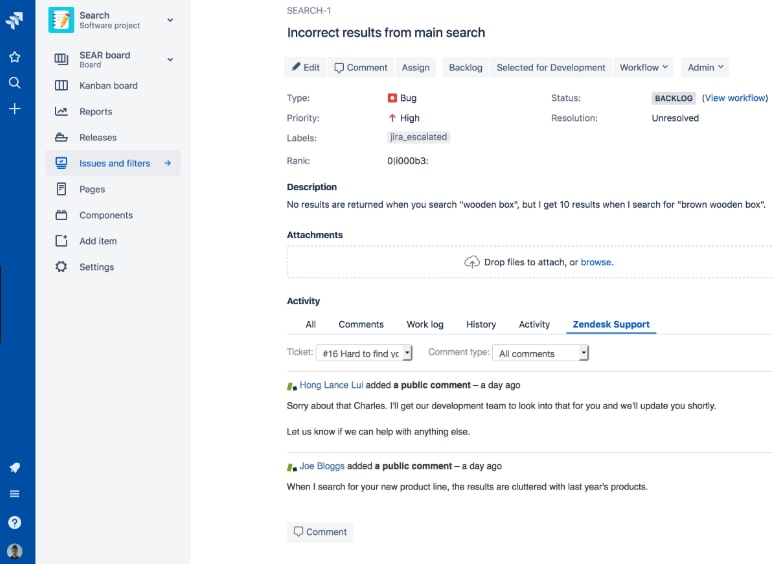Click the star icon in blue sidebar
Viewport: 772px width, 564px height.
coord(14,57)
